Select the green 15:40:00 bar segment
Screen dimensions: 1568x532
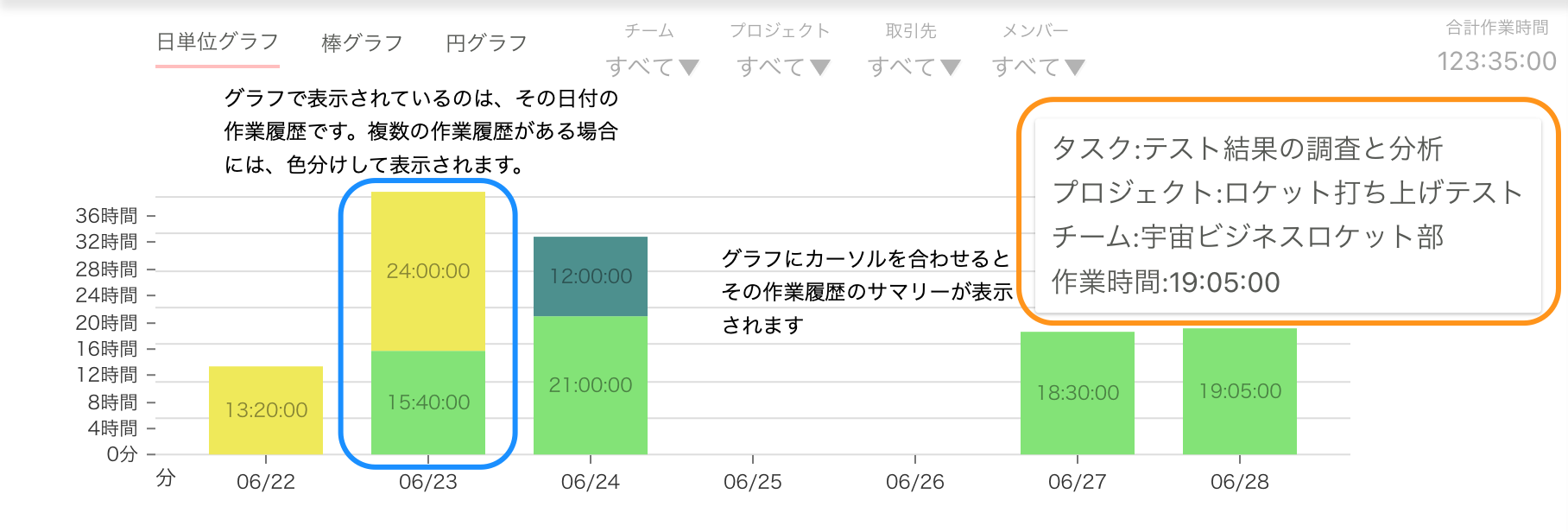click(428, 402)
